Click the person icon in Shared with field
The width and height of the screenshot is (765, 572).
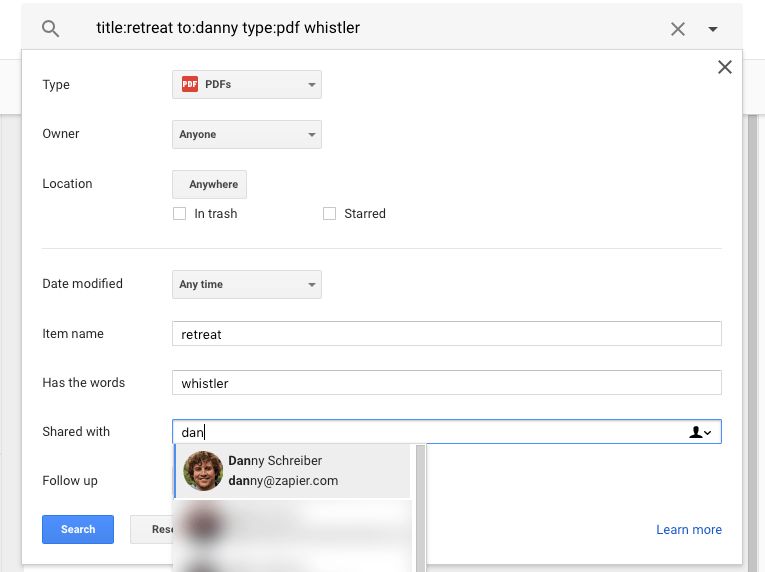tap(700, 432)
